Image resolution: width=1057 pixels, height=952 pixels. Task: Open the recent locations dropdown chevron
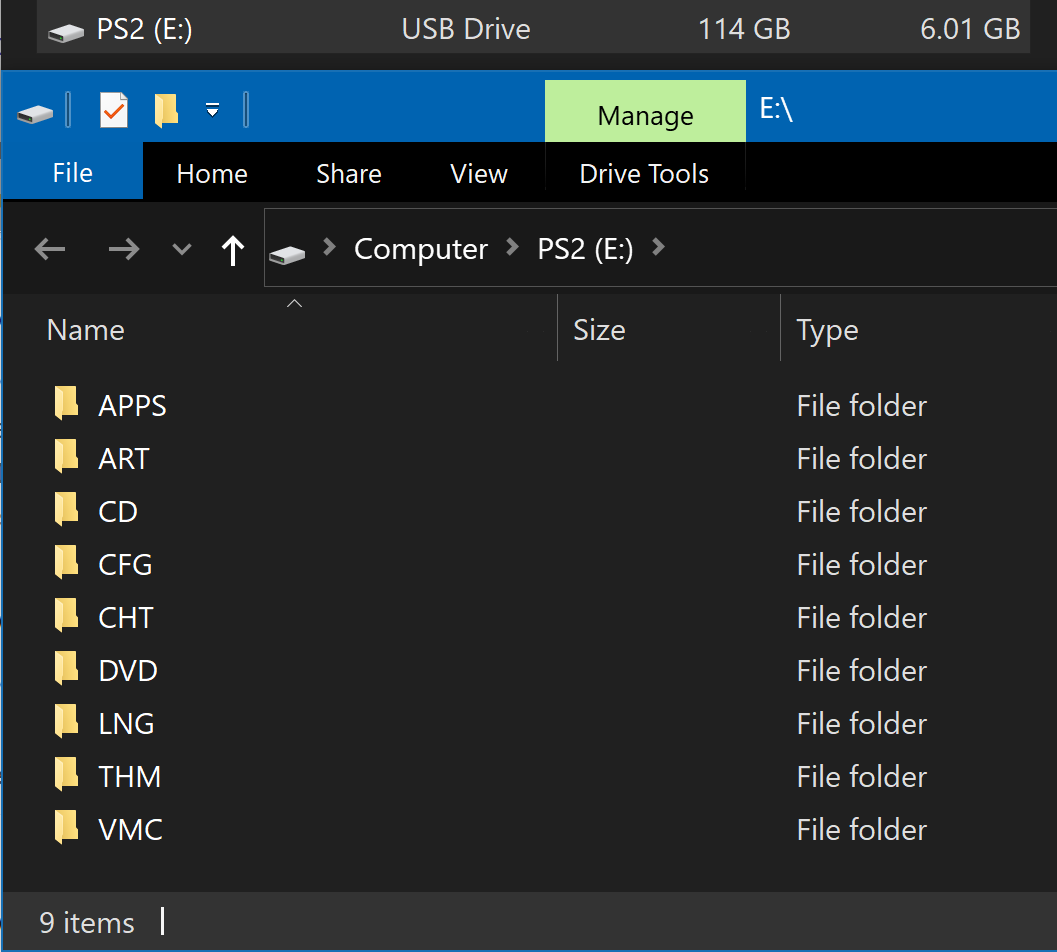(x=181, y=249)
